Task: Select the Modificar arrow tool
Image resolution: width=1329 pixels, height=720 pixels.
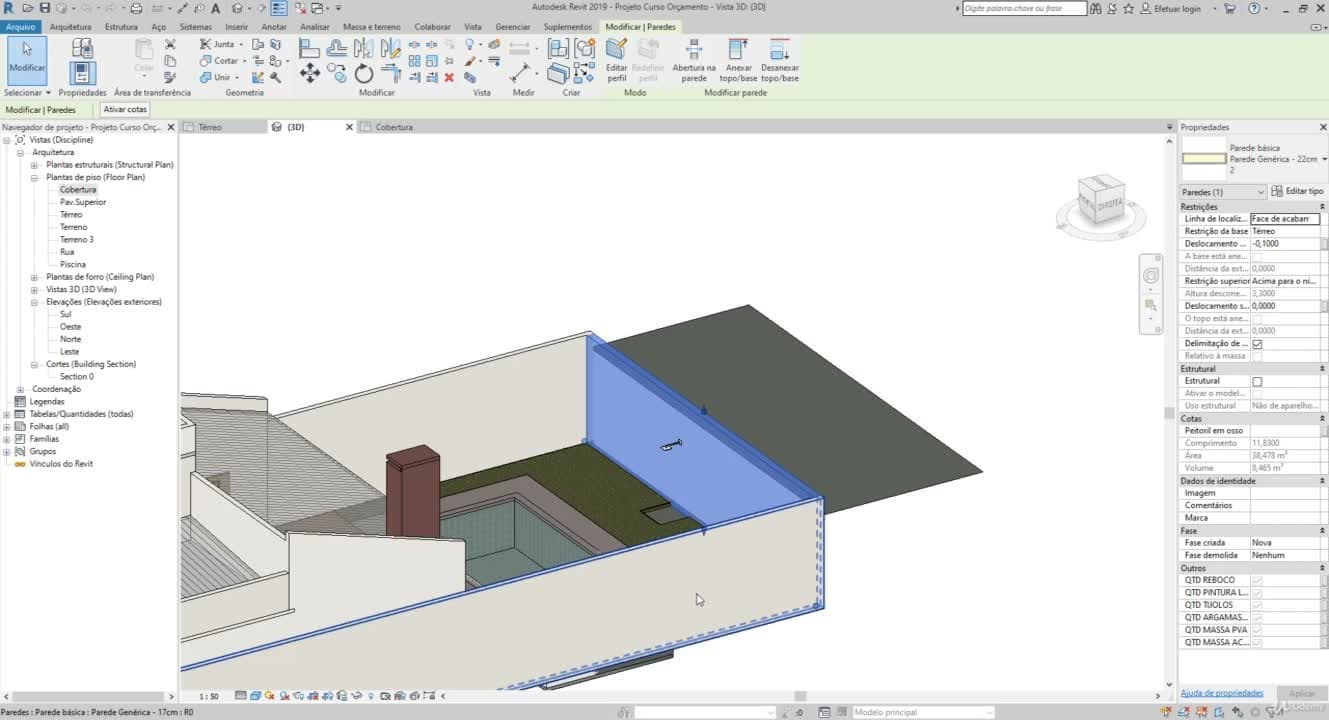Action: (27, 59)
